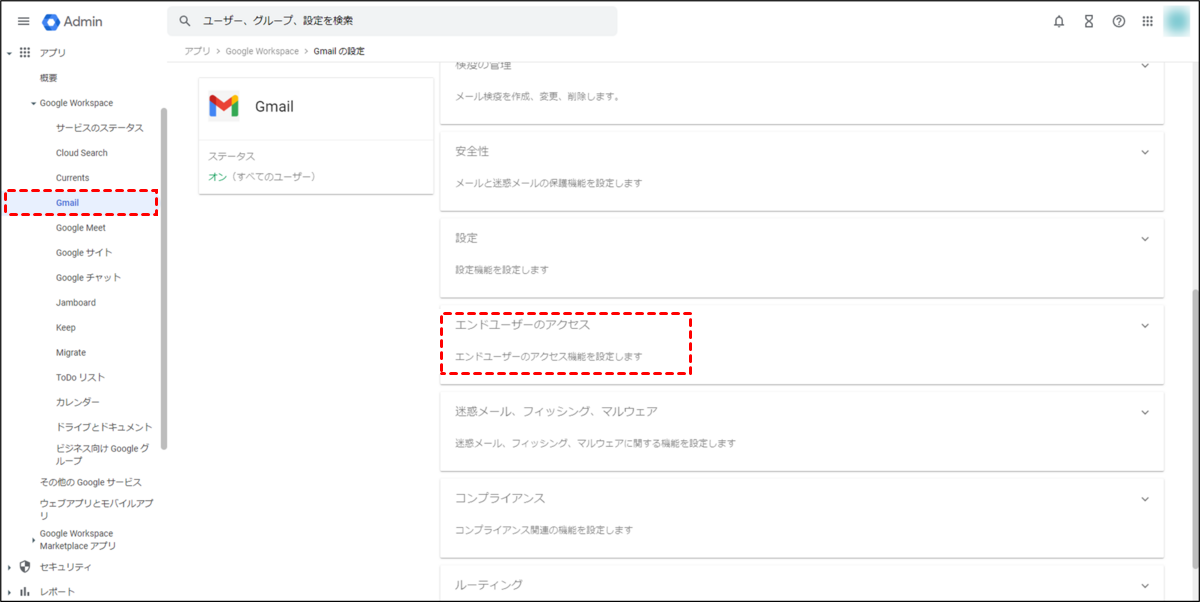The width and height of the screenshot is (1200, 602).
Task: Collapse the Google Workspace tree arrow
Action: (x=33, y=103)
